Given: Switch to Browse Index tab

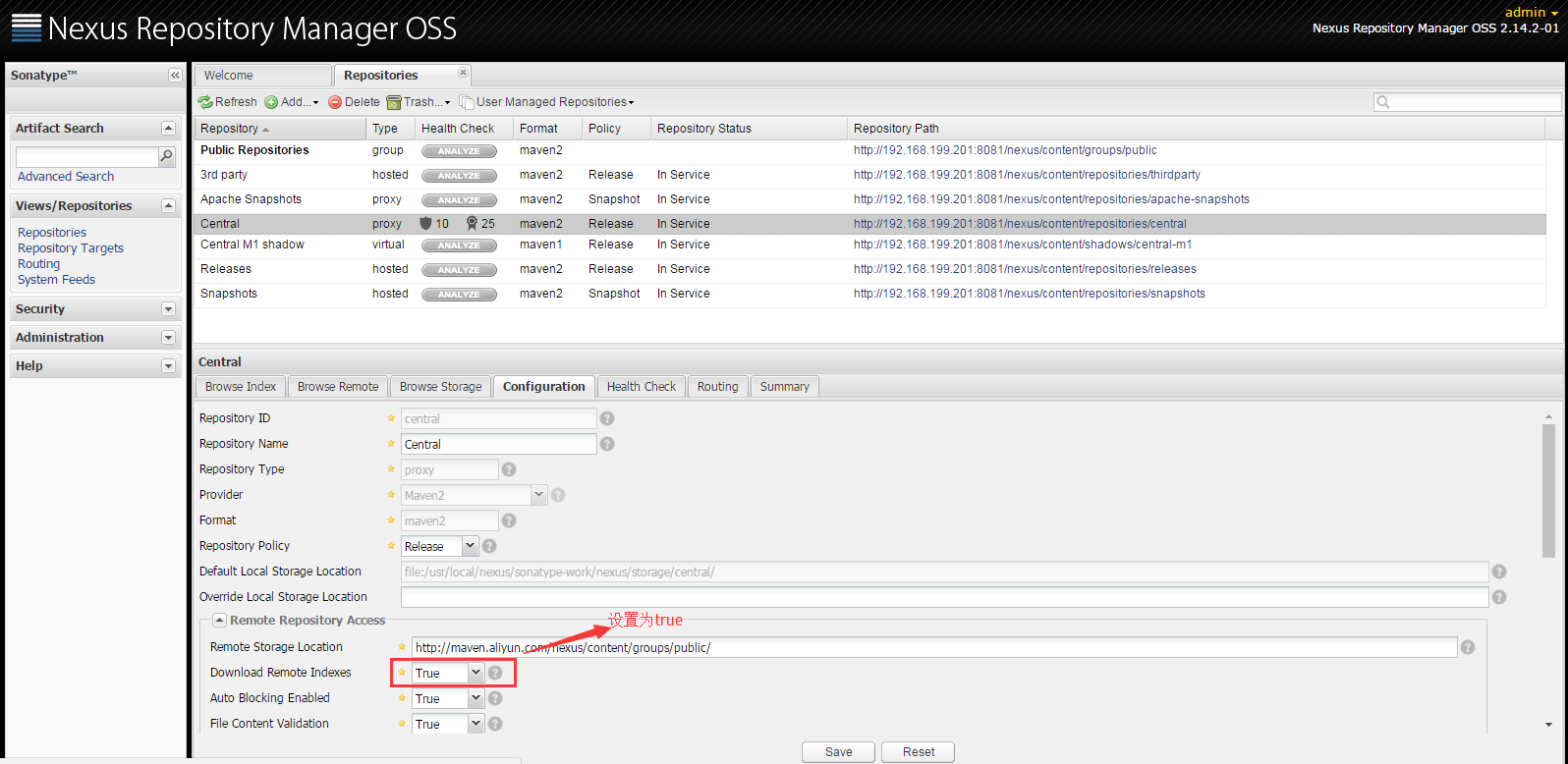Looking at the screenshot, I should 241,387.
